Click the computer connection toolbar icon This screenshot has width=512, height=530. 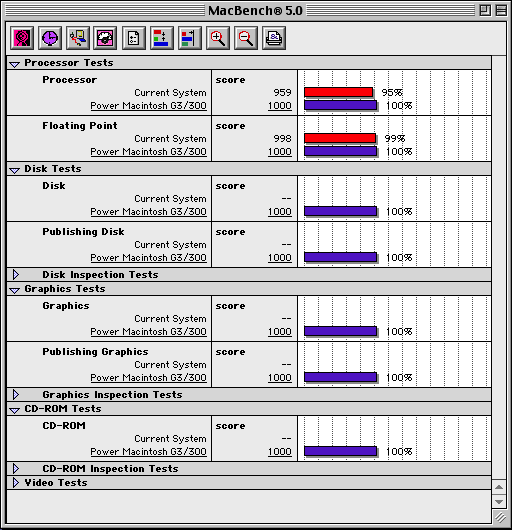coord(78,38)
